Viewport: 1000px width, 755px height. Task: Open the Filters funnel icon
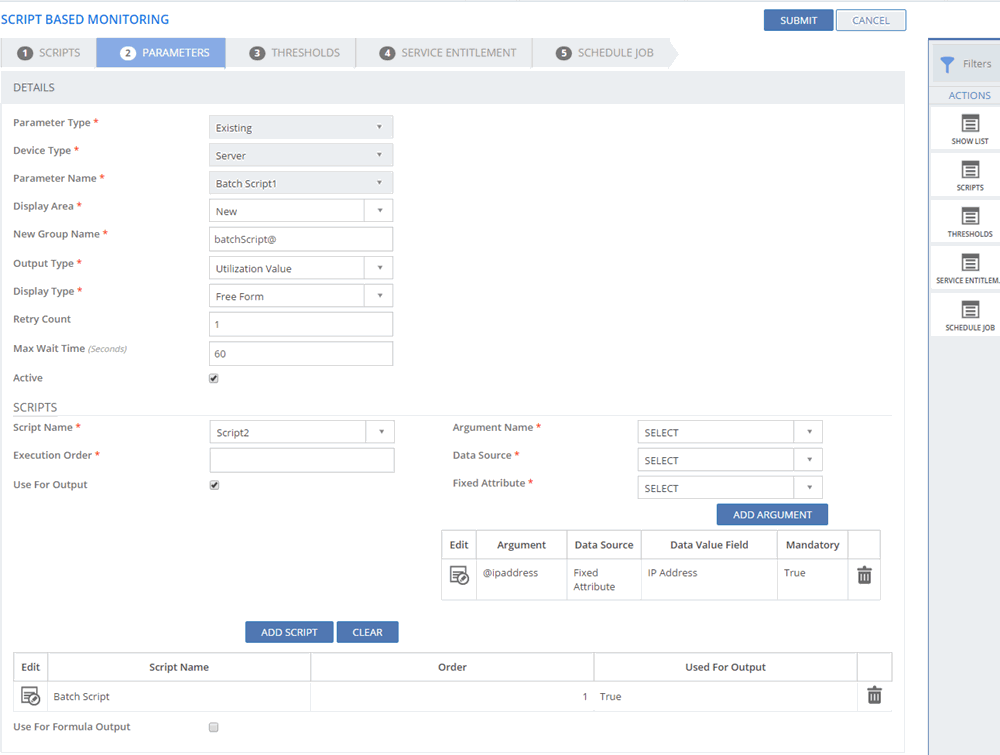pos(948,64)
